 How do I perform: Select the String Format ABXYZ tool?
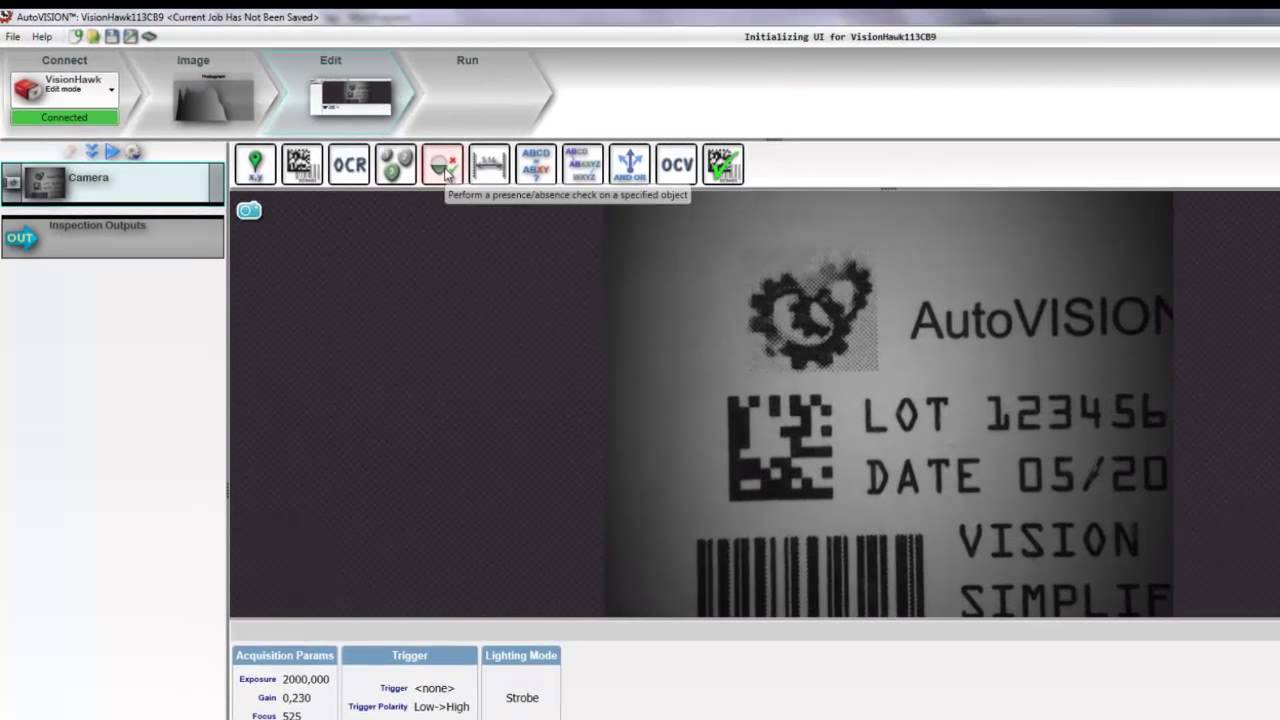point(583,164)
